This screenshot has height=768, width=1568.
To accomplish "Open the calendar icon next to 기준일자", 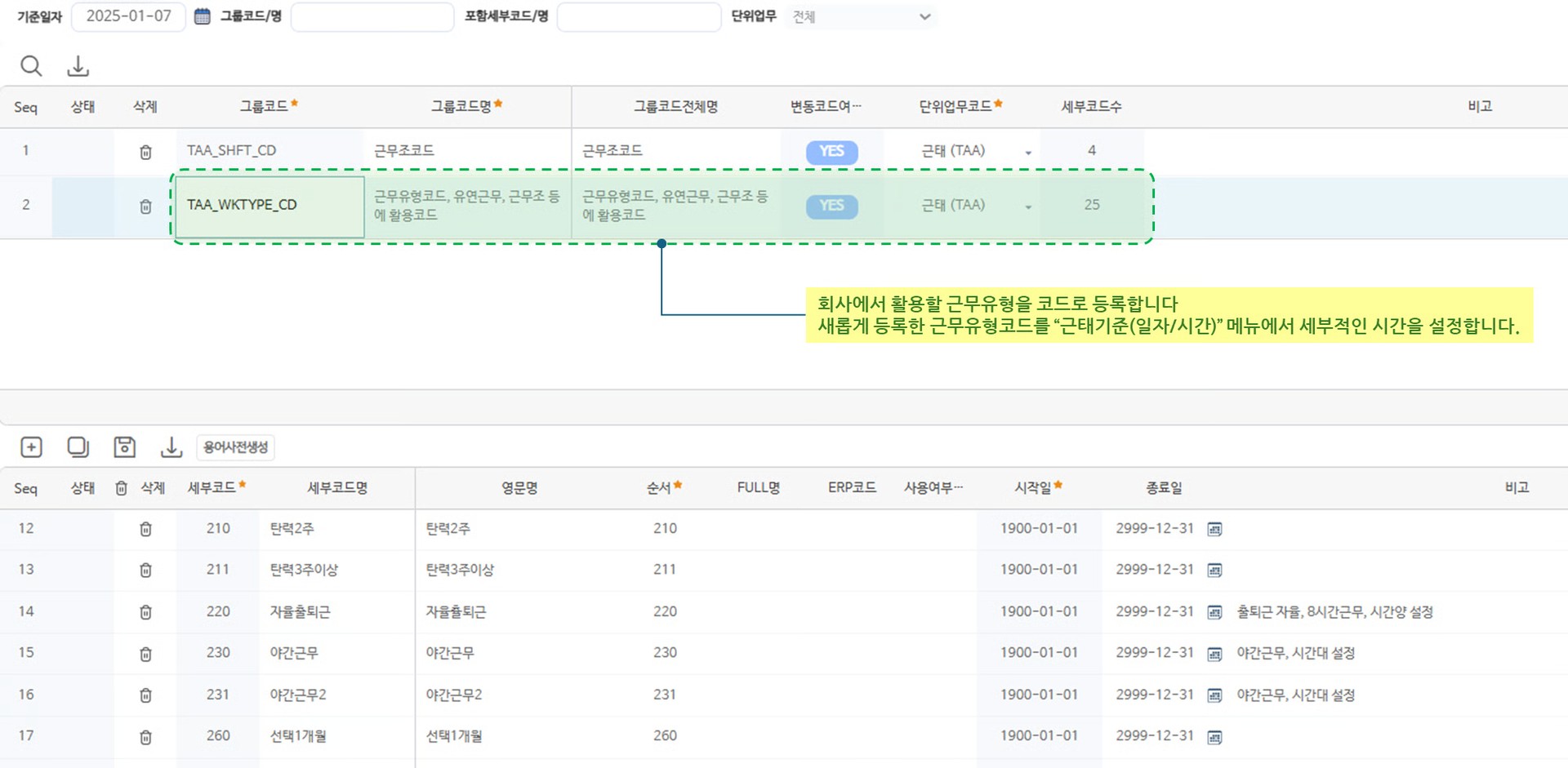I will pyautogui.click(x=202, y=16).
